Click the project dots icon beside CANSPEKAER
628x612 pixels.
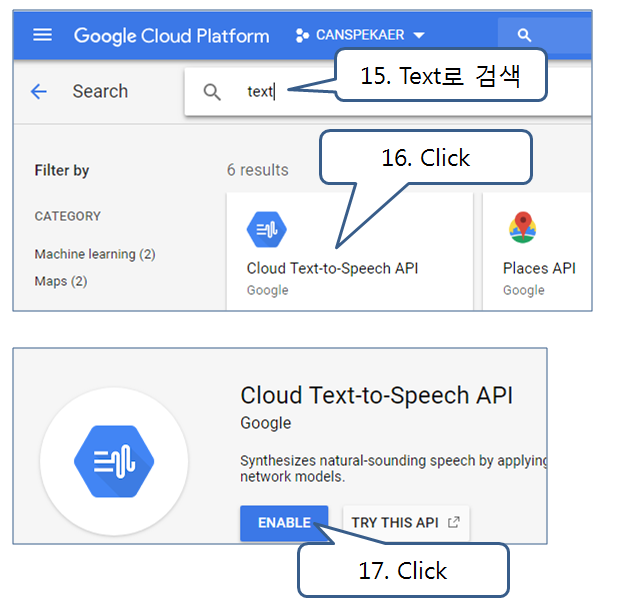pos(302,36)
